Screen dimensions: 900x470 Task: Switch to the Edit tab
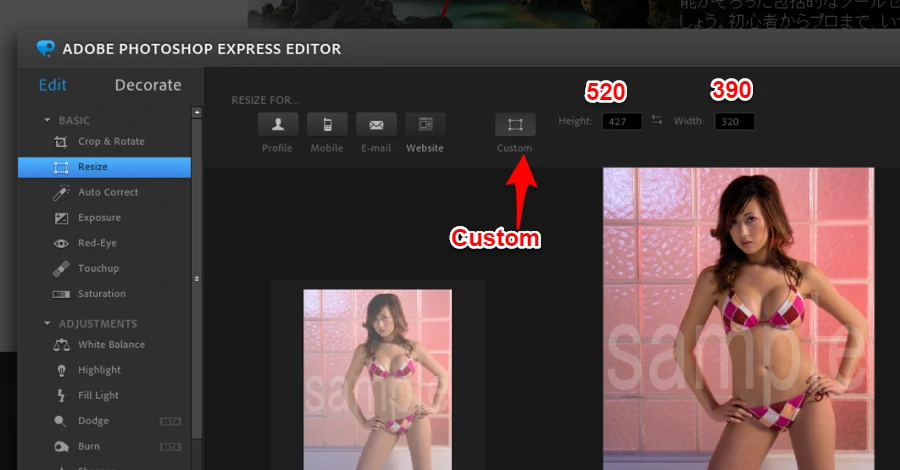pyautogui.click(x=53, y=85)
